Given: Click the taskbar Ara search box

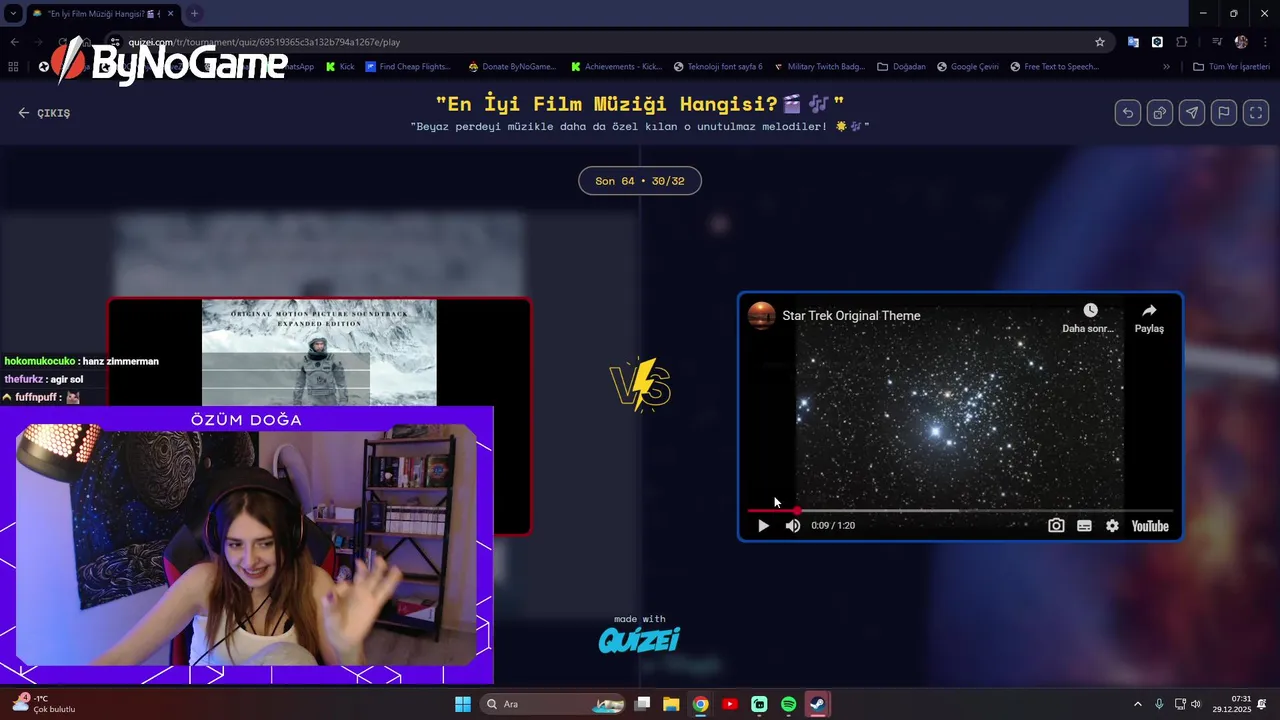Looking at the screenshot, I should 555,704.
